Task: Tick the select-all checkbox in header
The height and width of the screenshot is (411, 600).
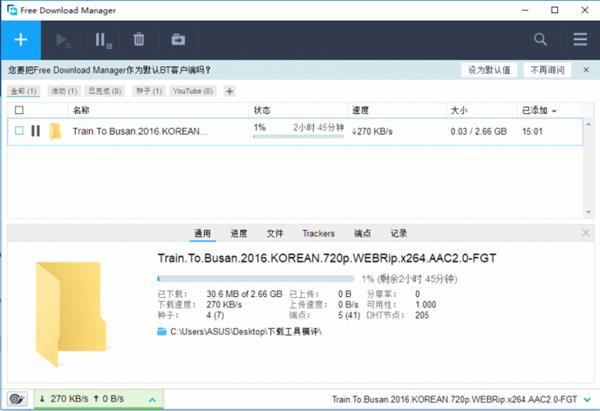Action: (x=19, y=110)
